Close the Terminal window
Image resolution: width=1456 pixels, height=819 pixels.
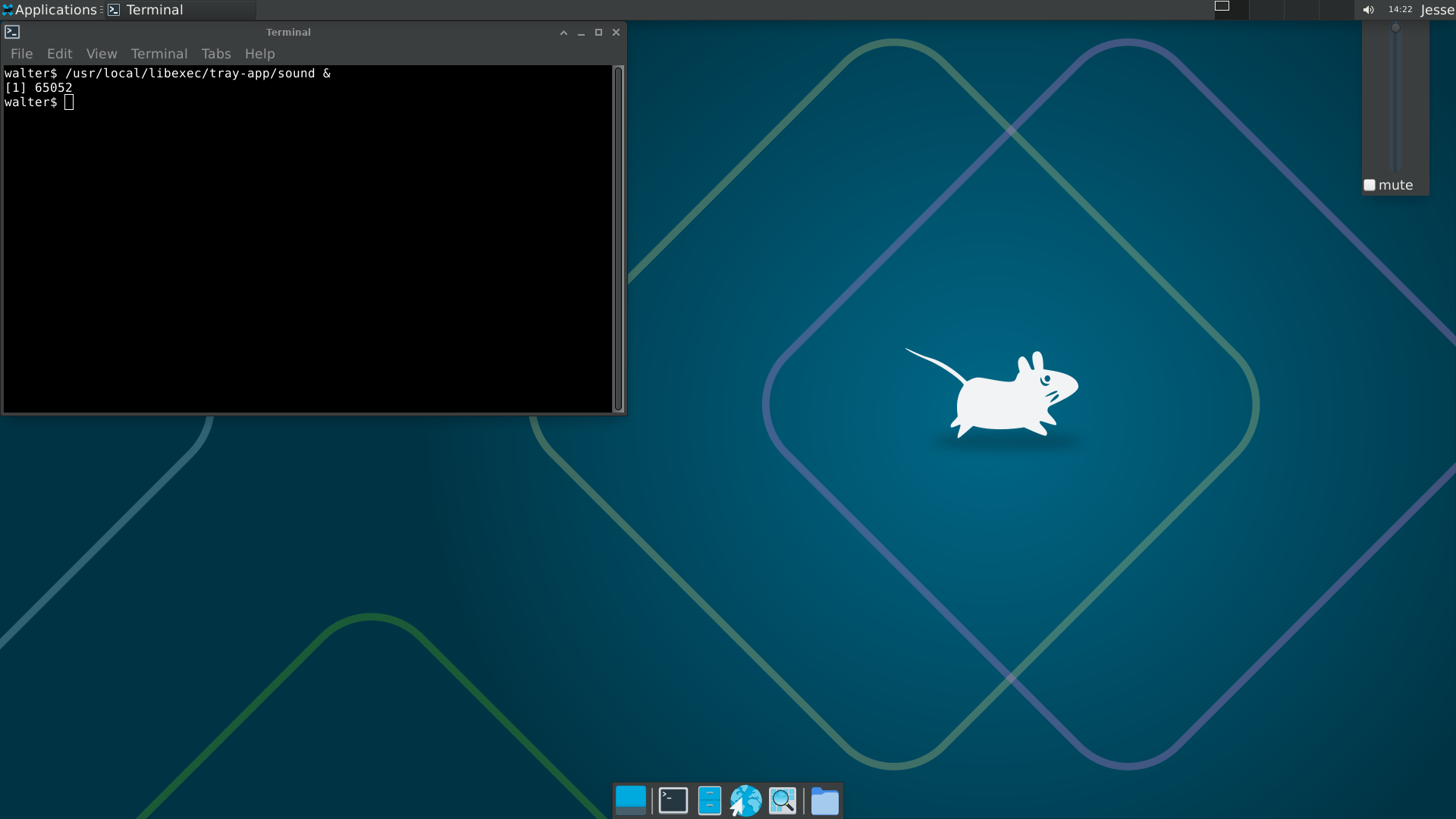(616, 33)
